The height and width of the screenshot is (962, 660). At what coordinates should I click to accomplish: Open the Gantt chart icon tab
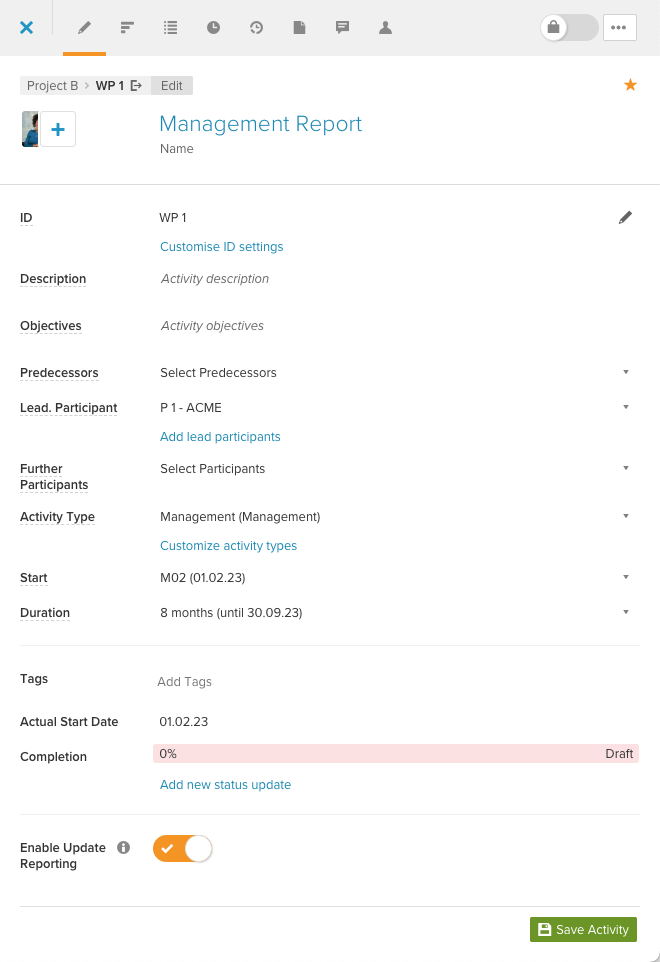click(x=127, y=28)
